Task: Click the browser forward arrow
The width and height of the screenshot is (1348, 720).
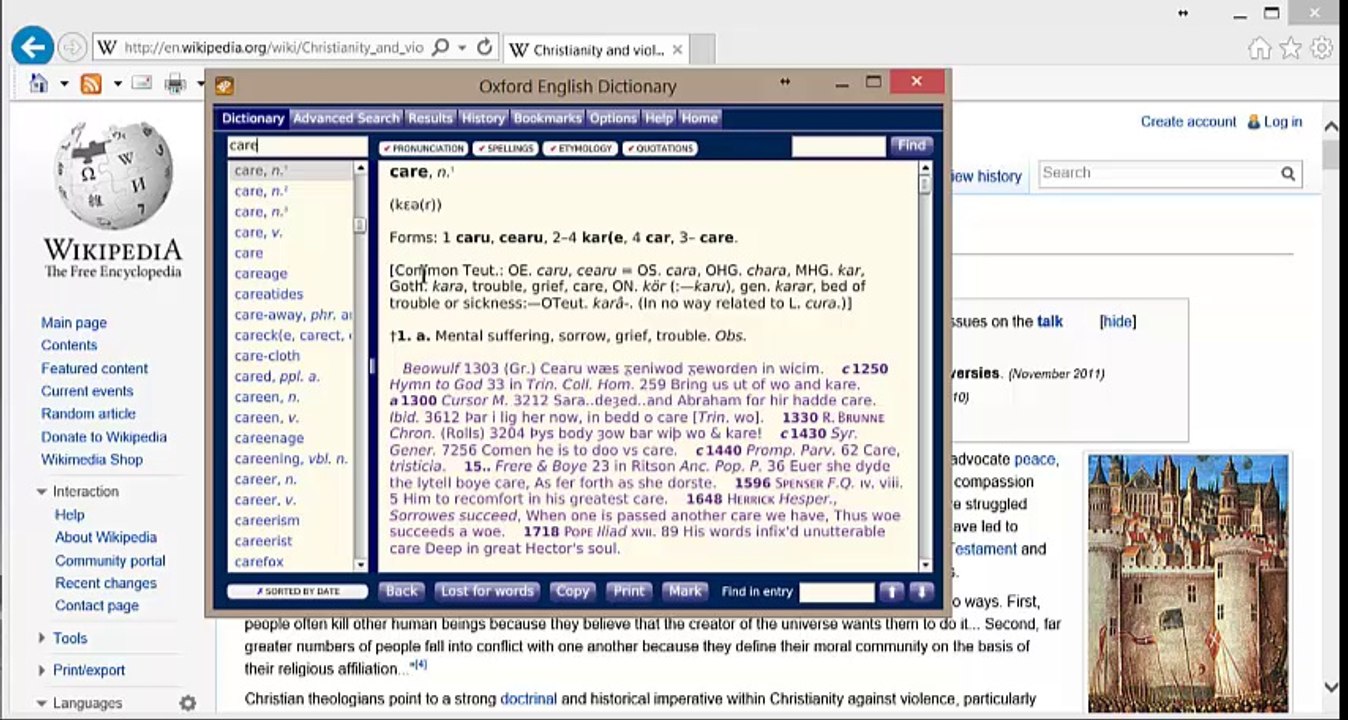Action: pos(71,47)
